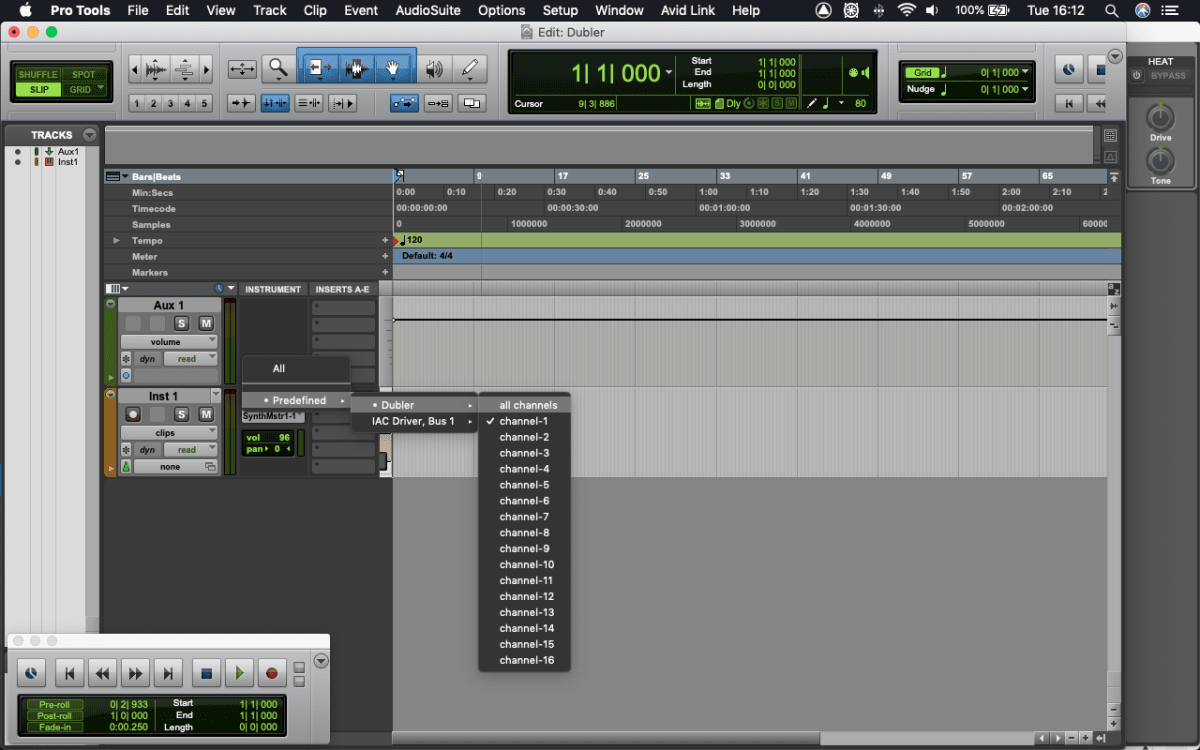Click the Inst 1 output SynthMstr1-1 selector
Screen dimensions: 1200x750
pos(273,416)
